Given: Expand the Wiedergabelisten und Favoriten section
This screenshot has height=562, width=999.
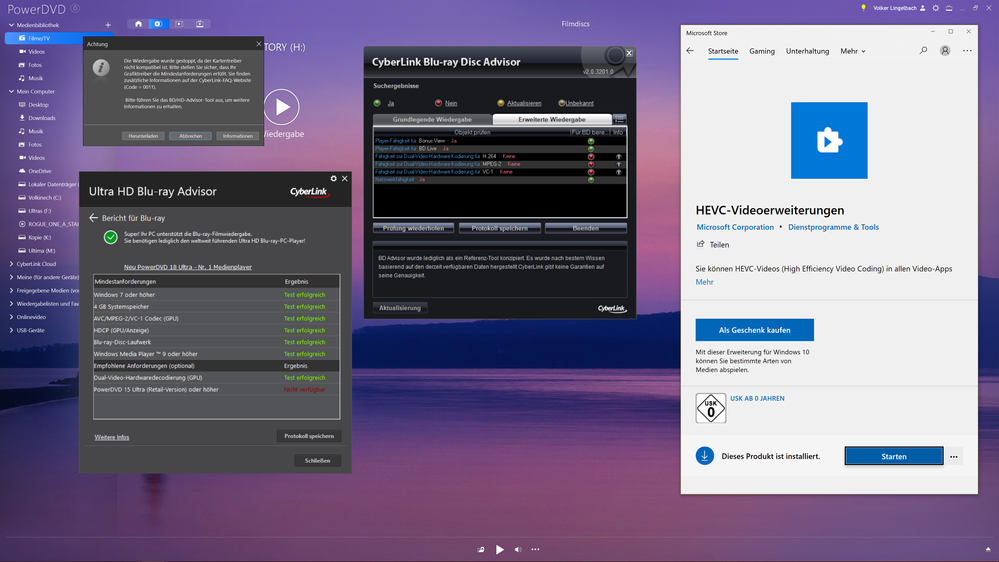Looking at the screenshot, I should pos(11,304).
